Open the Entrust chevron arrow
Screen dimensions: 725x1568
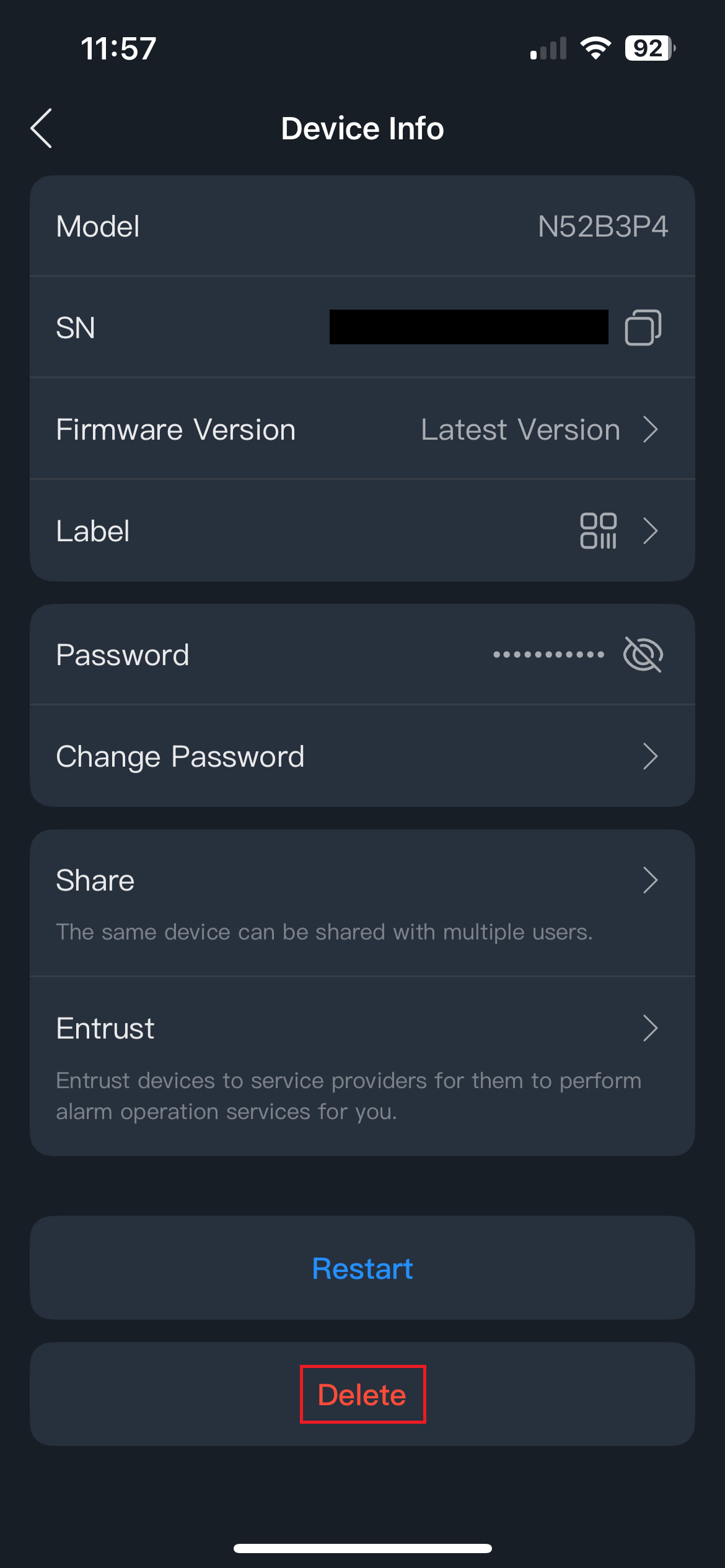pyautogui.click(x=650, y=1029)
